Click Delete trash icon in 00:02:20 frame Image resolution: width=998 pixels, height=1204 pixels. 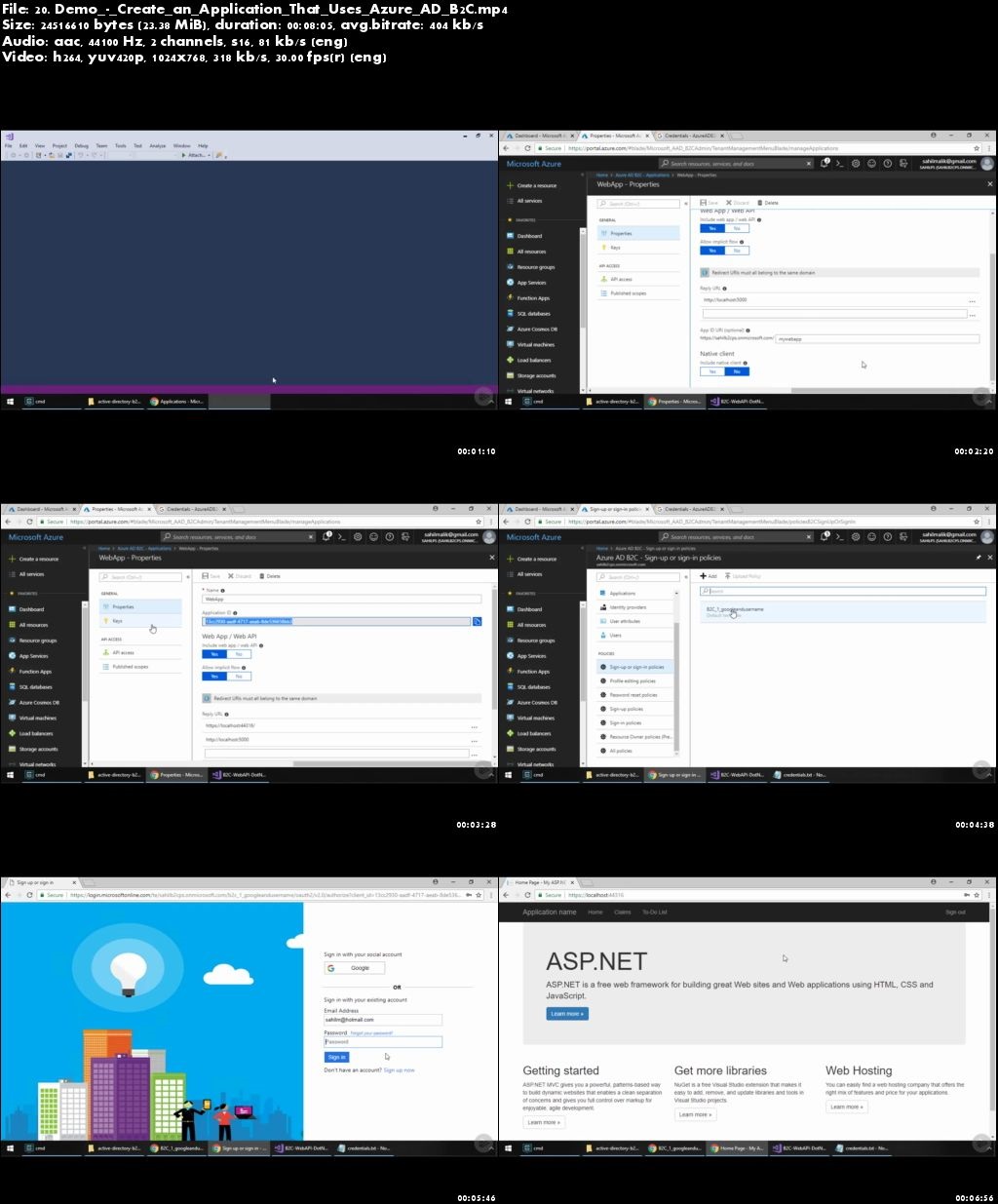click(759, 203)
